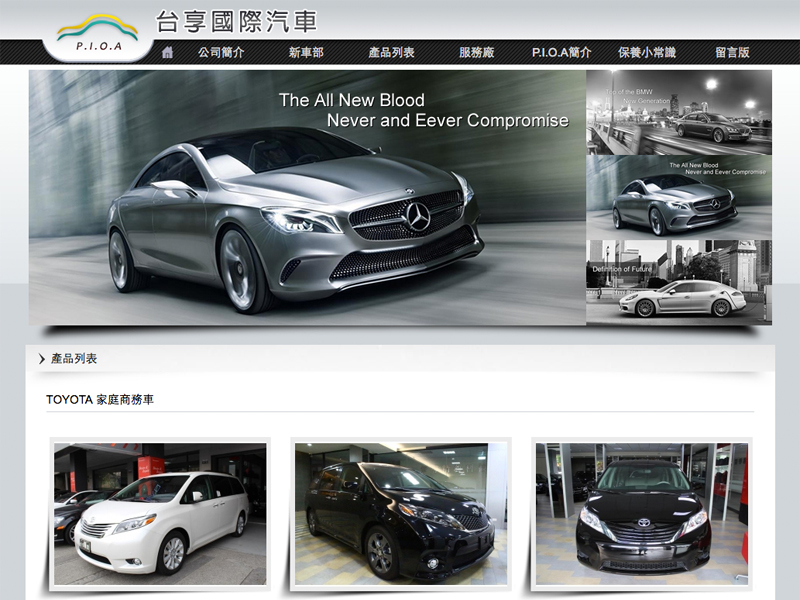Viewport: 800px width, 600px height.
Task: Click the TOYOTA 家庭商務車 category heading
Action: [100, 399]
